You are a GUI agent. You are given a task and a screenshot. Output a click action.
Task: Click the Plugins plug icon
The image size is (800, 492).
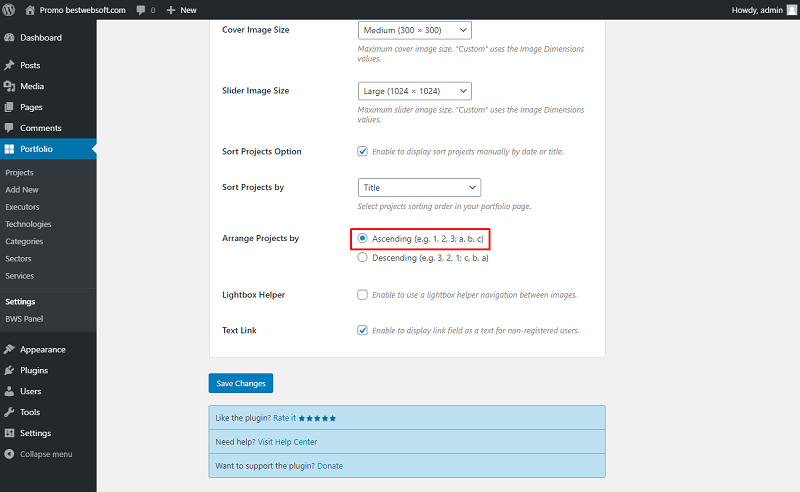point(9,371)
